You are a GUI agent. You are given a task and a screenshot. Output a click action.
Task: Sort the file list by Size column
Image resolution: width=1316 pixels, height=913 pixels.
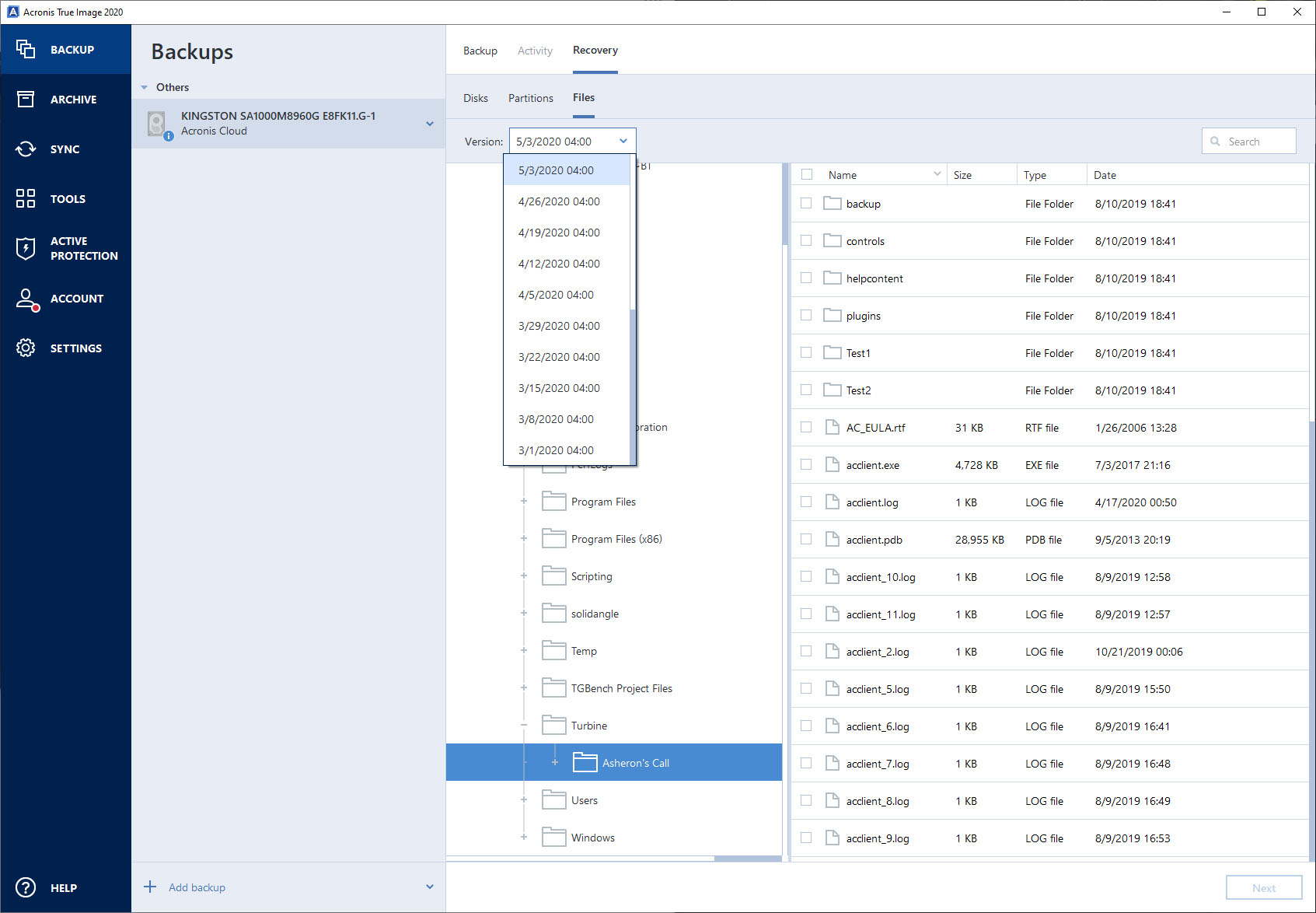982,175
